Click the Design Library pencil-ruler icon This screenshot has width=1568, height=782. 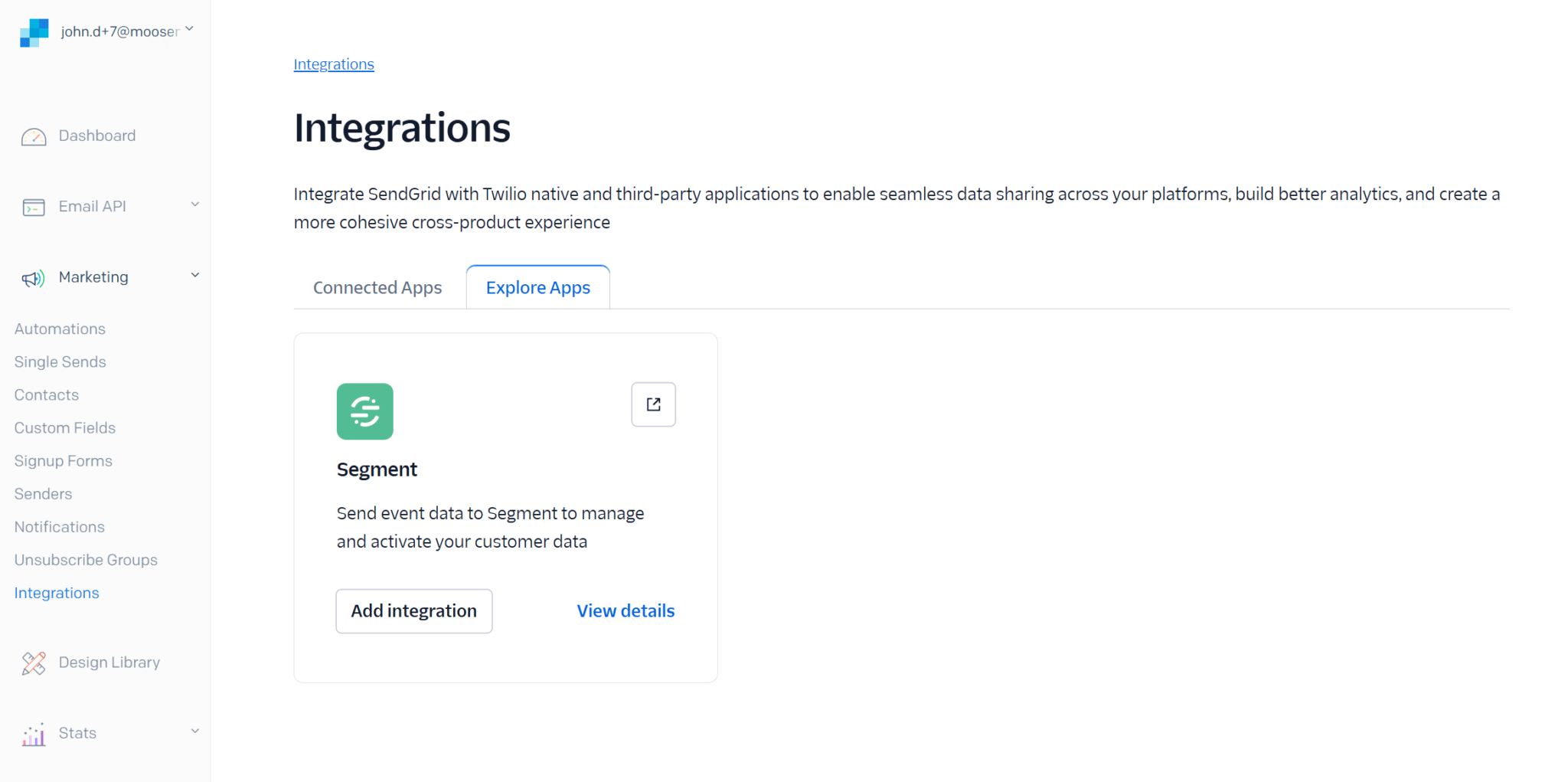(34, 663)
